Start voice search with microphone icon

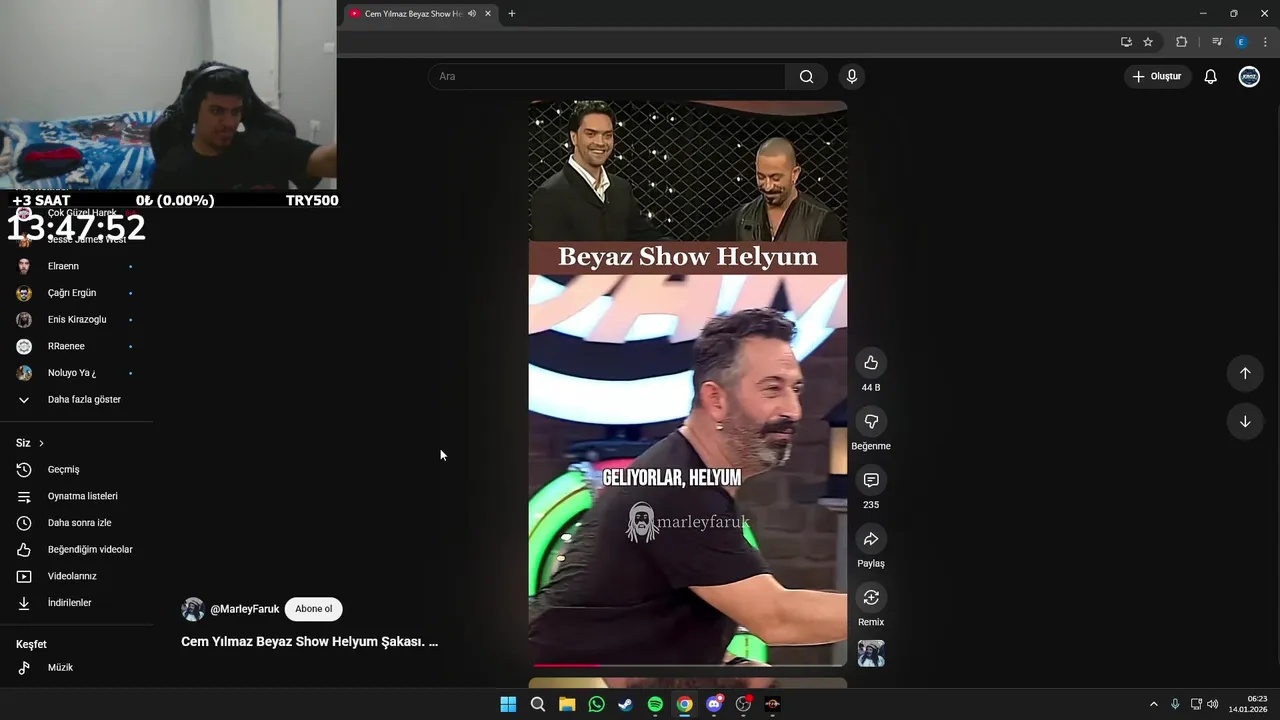[x=852, y=77]
